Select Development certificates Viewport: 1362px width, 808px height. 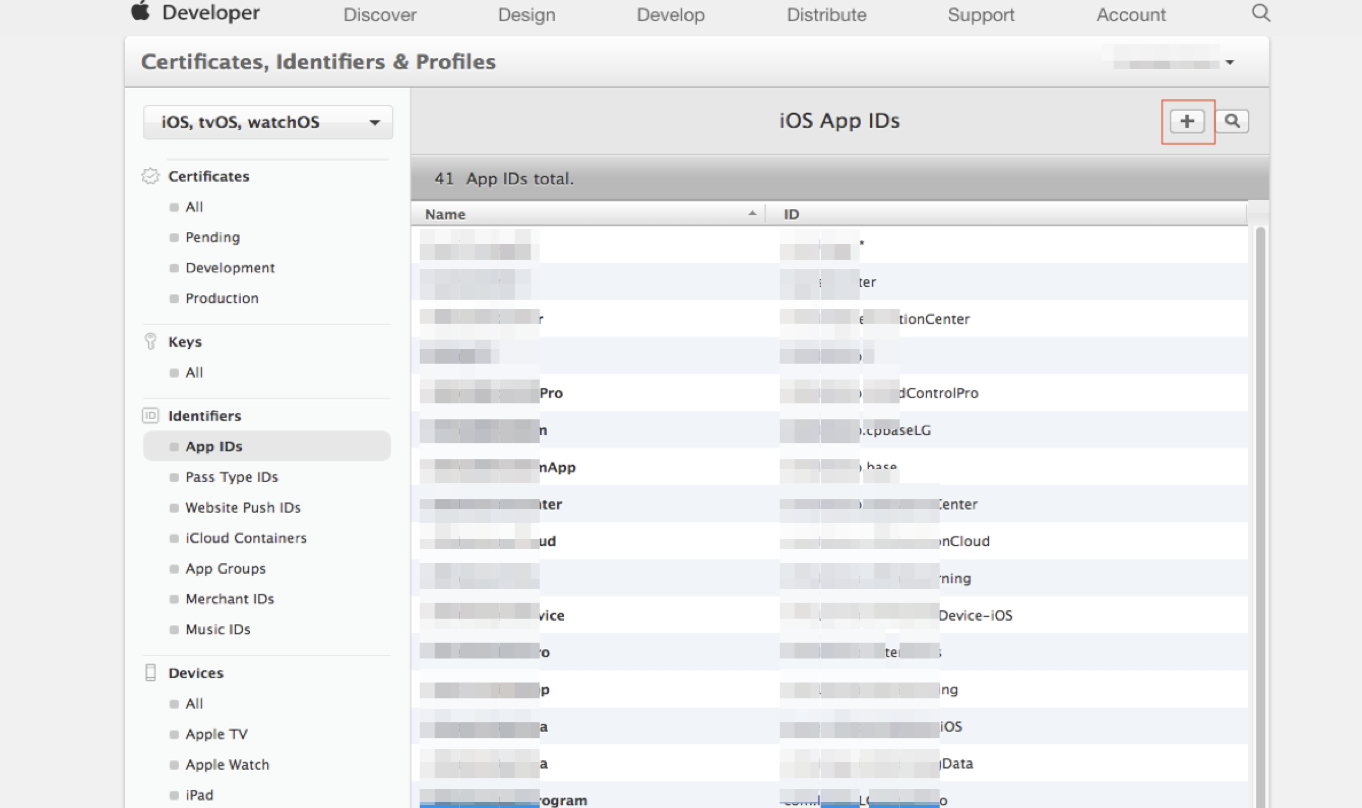pos(230,268)
